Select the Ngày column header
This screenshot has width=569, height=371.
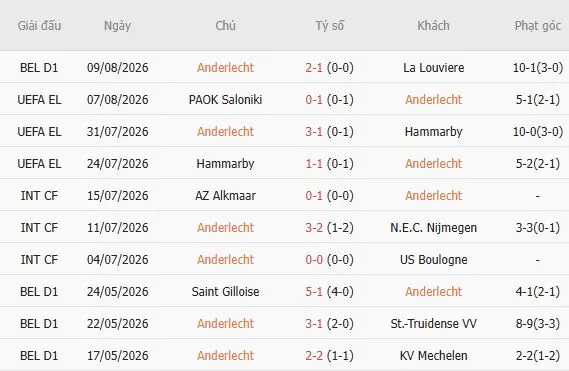click(x=117, y=25)
